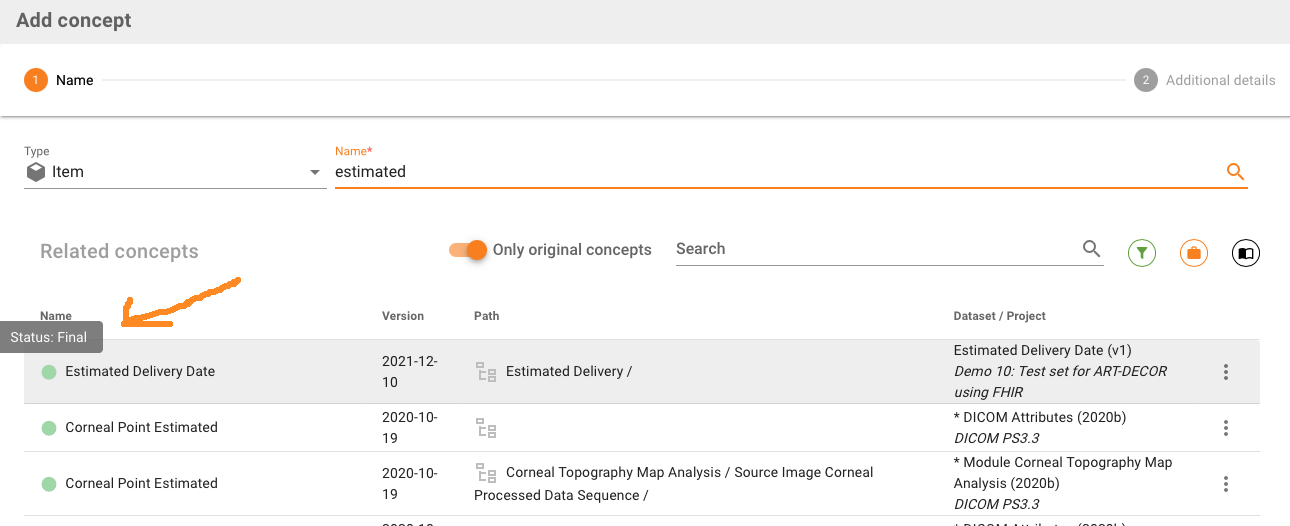
Task: Click the Dataset / Project column header
Action: click(x=999, y=316)
